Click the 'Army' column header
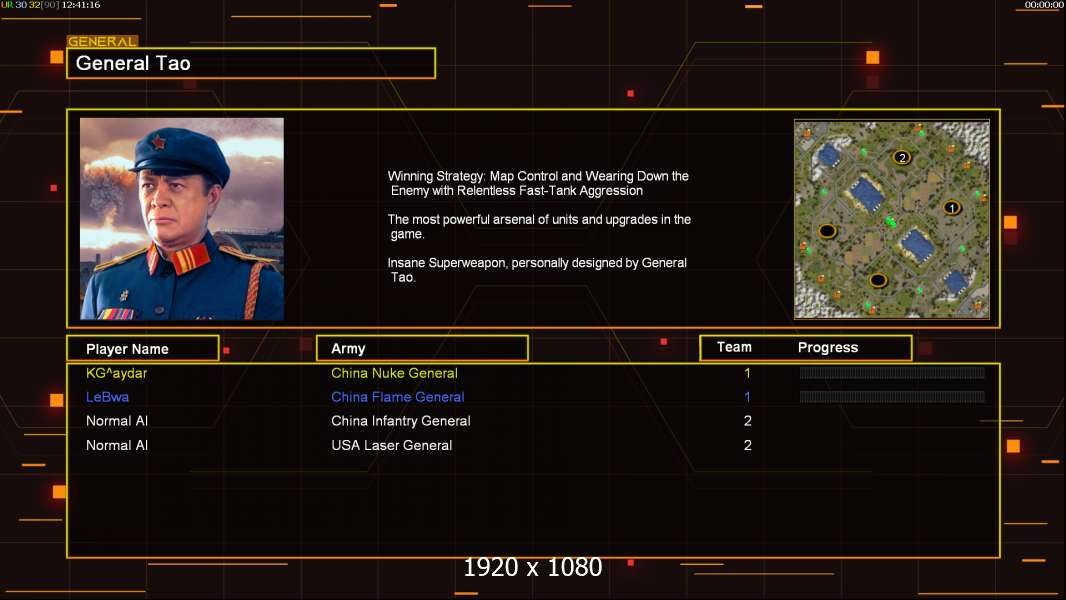 click(x=422, y=349)
